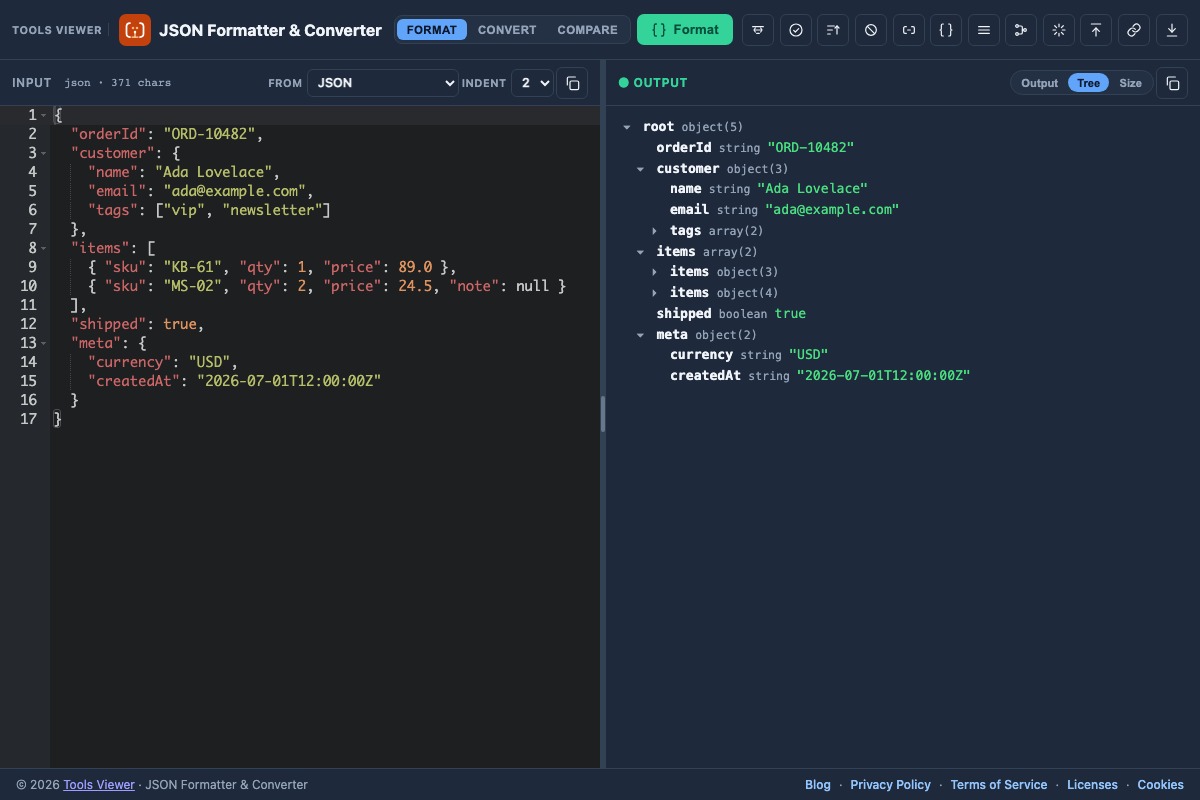Open the TOOLS VIEWER header link
1200x800 pixels.
point(57,30)
